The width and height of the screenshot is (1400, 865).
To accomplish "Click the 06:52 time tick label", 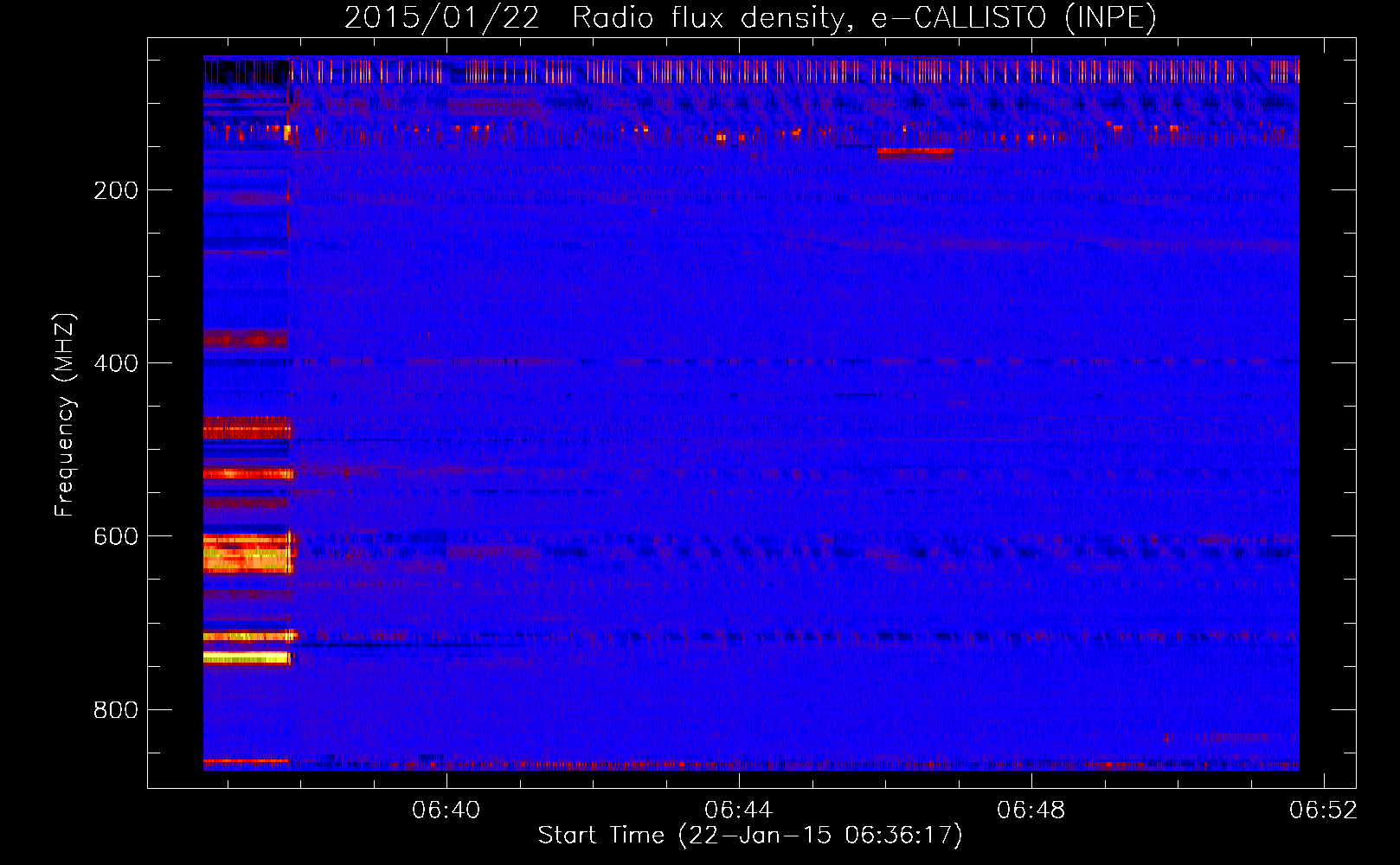I will [x=1324, y=811].
